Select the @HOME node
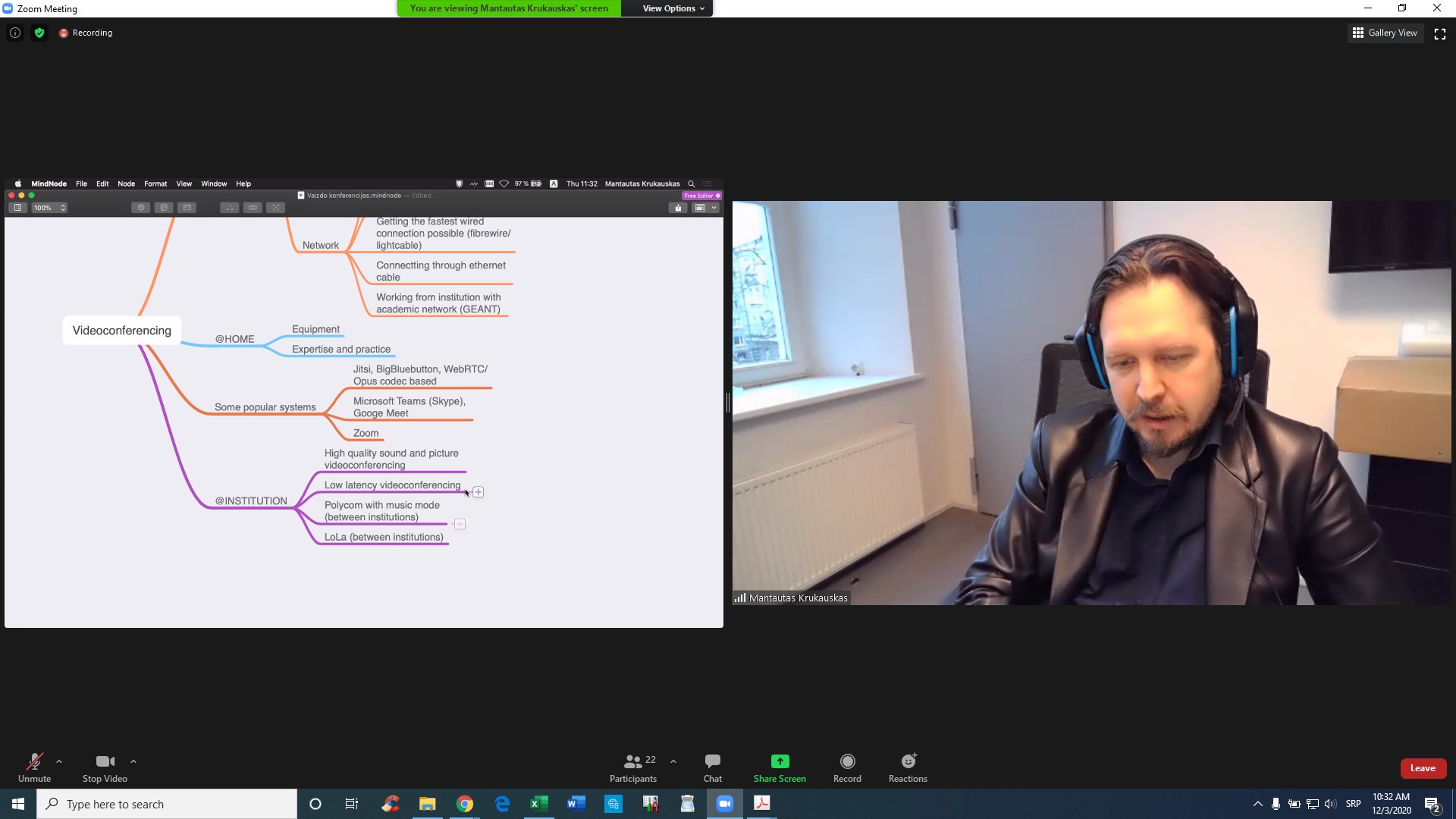The image size is (1456, 819). point(234,339)
